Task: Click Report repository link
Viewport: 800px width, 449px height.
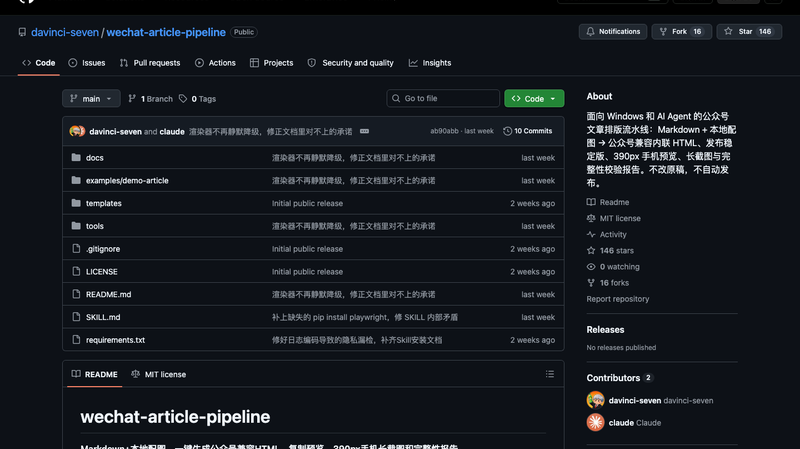Action: (x=618, y=299)
